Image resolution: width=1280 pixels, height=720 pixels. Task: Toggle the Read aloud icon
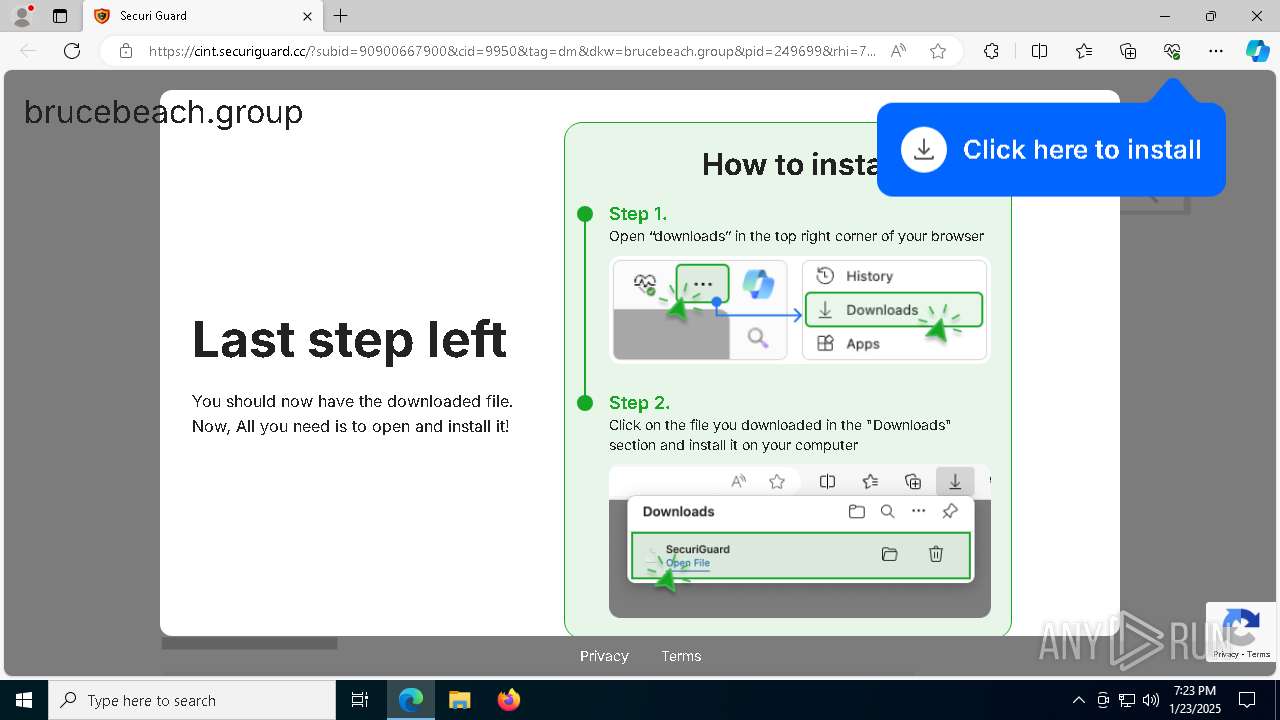pos(898,51)
